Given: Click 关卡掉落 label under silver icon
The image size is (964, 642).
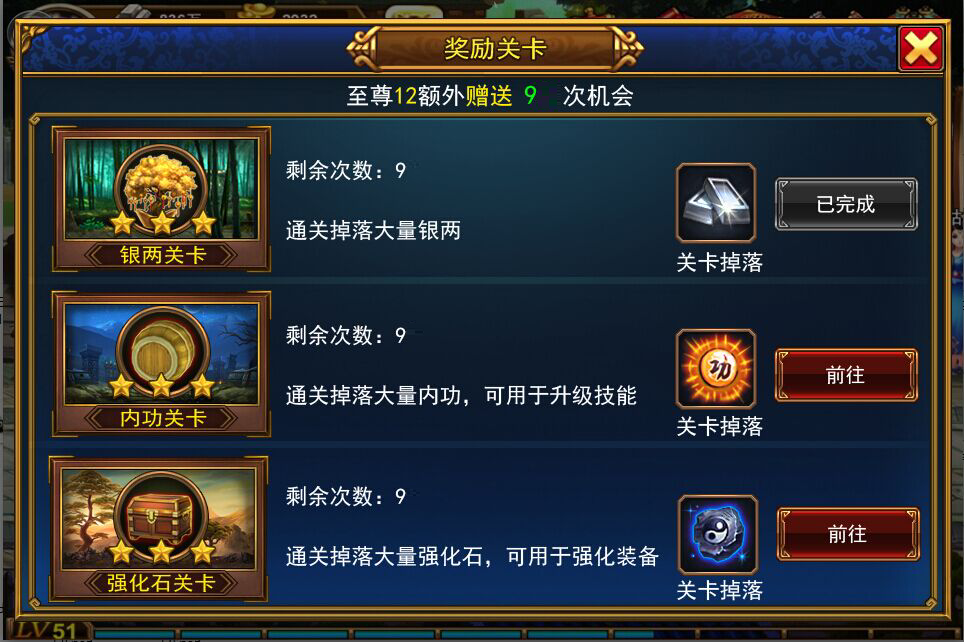Looking at the screenshot, I should 719,263.
